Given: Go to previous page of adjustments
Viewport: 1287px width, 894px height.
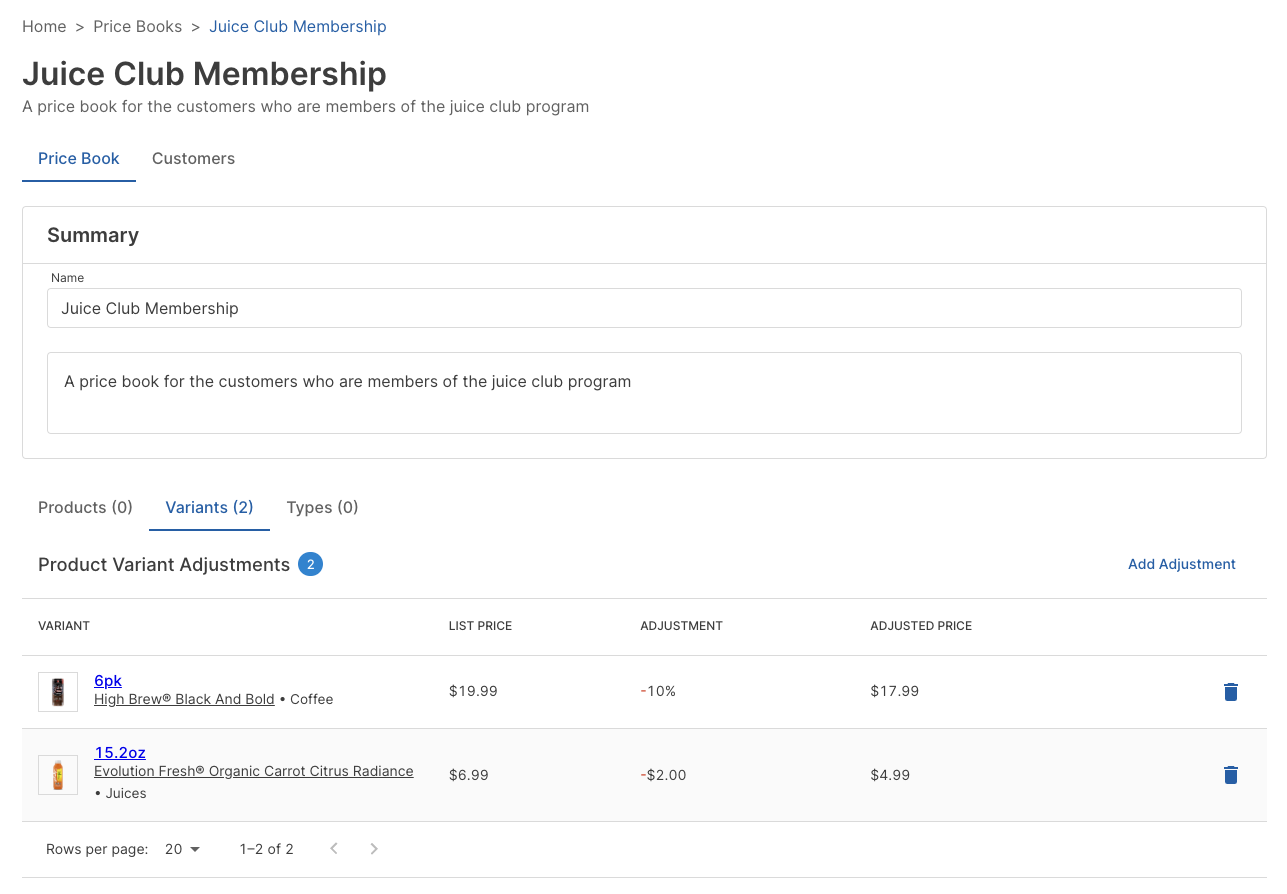Looking at the screenshot, I should point(334,849).
